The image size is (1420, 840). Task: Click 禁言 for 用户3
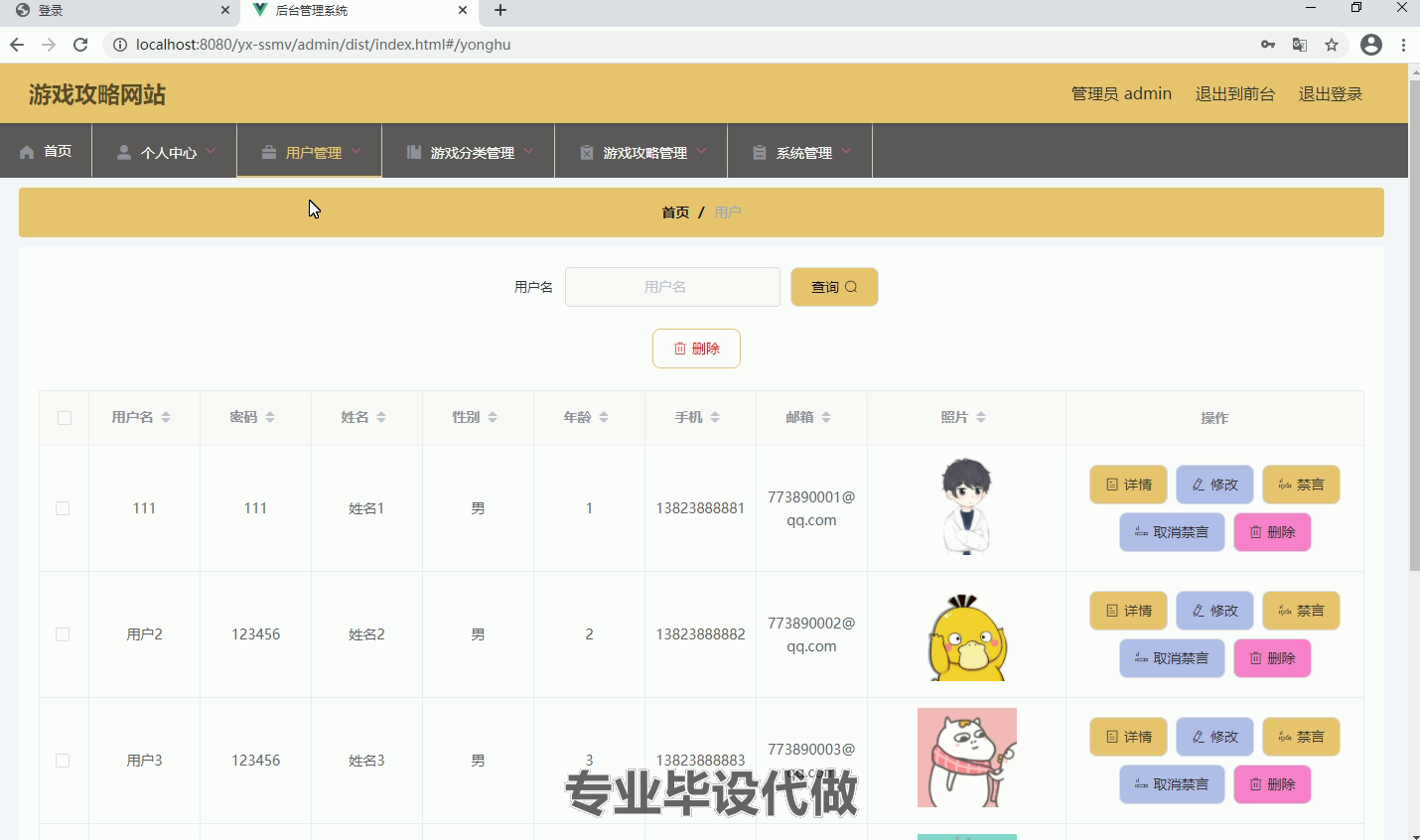click(1301, 737)
